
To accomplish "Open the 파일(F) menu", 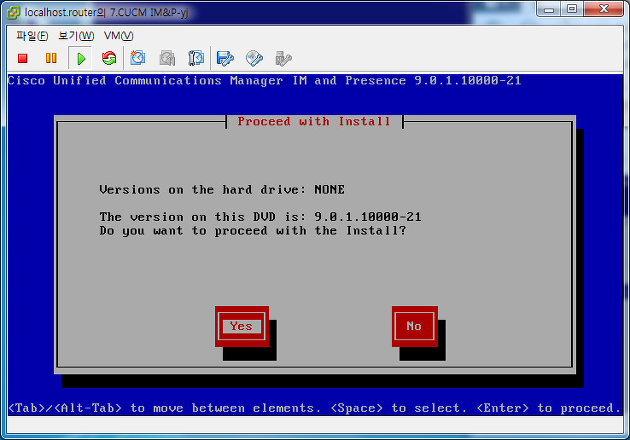I will (x=32, y=36).
